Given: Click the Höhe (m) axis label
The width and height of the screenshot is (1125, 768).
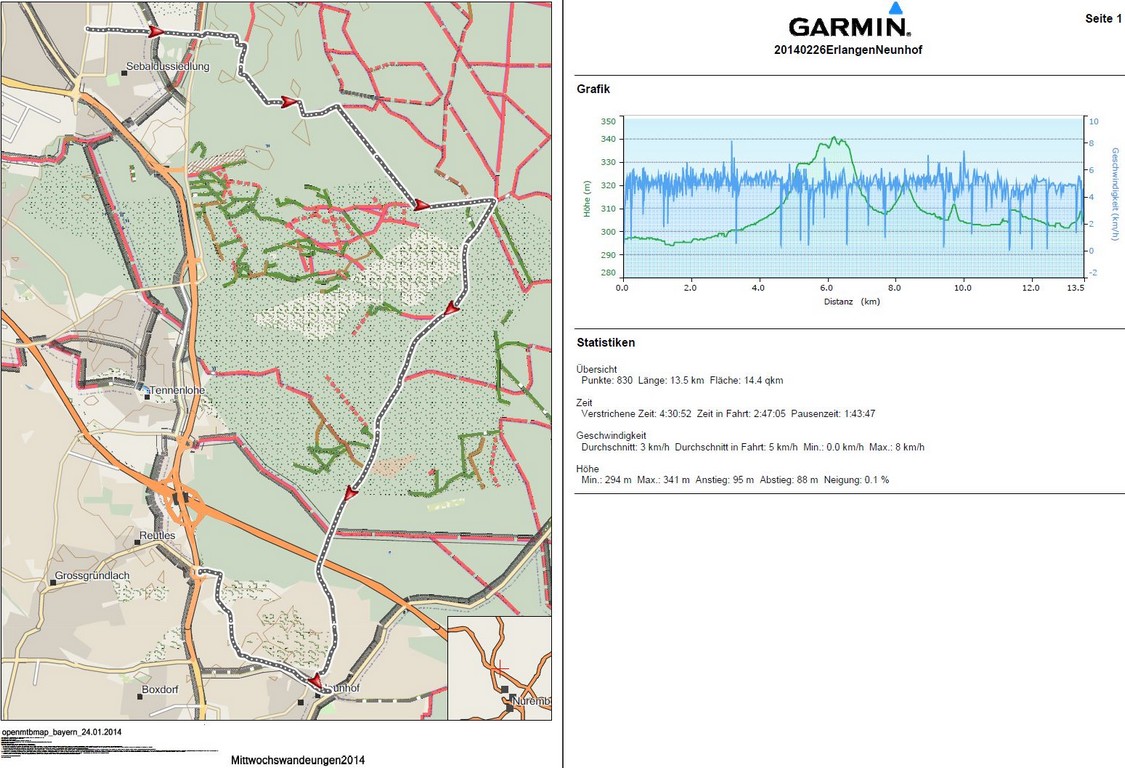Looking at the screenshot, I should 587,196.
